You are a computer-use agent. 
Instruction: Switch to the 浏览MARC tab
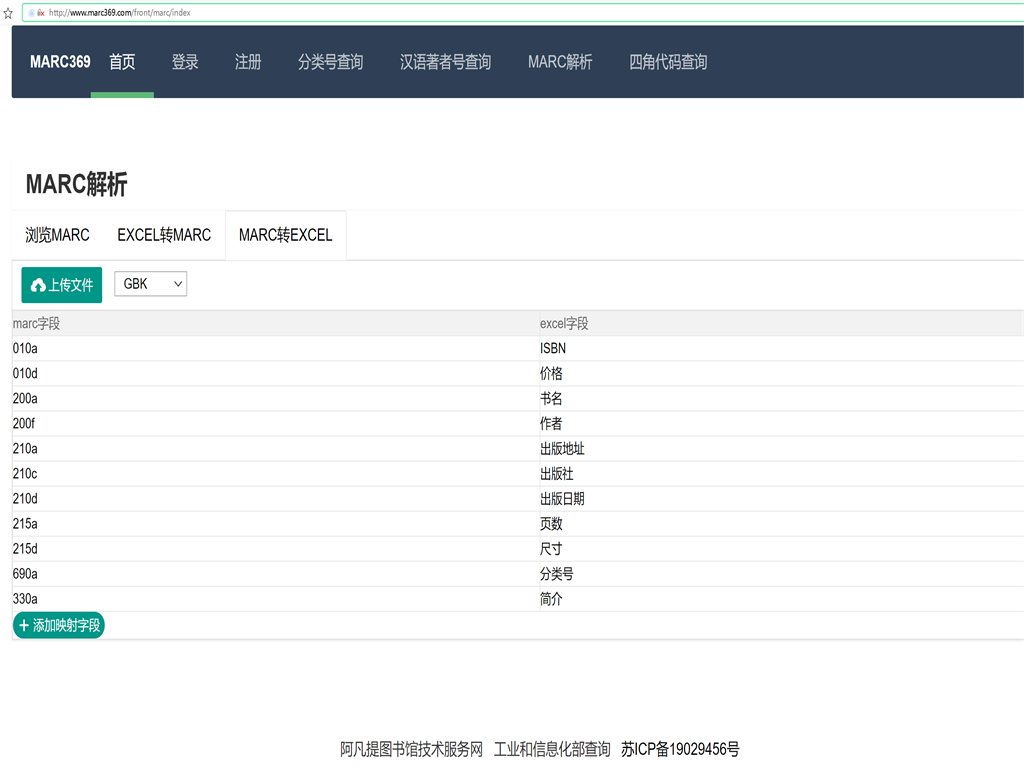57,235
